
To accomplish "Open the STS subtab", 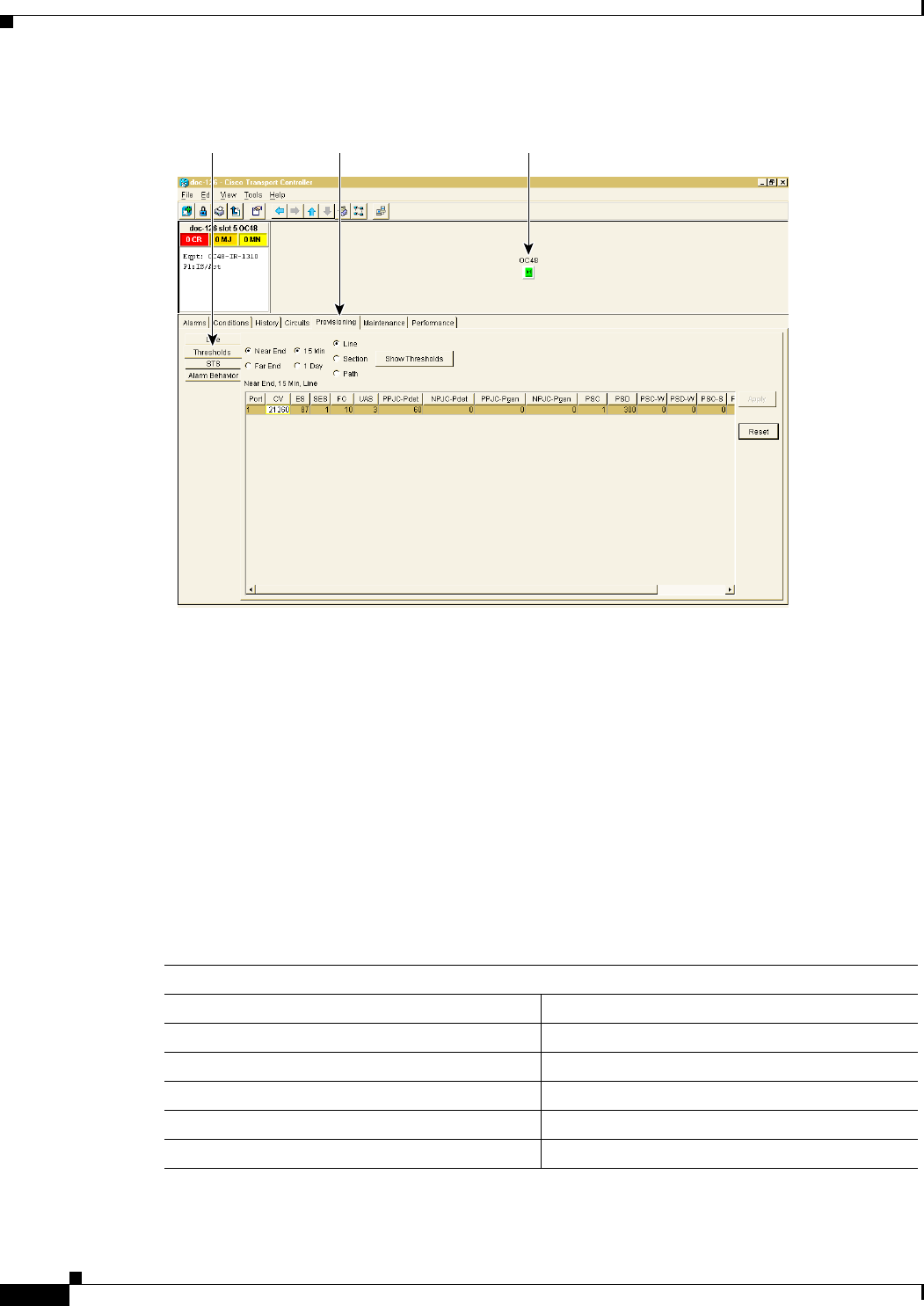I will point(213,363).
